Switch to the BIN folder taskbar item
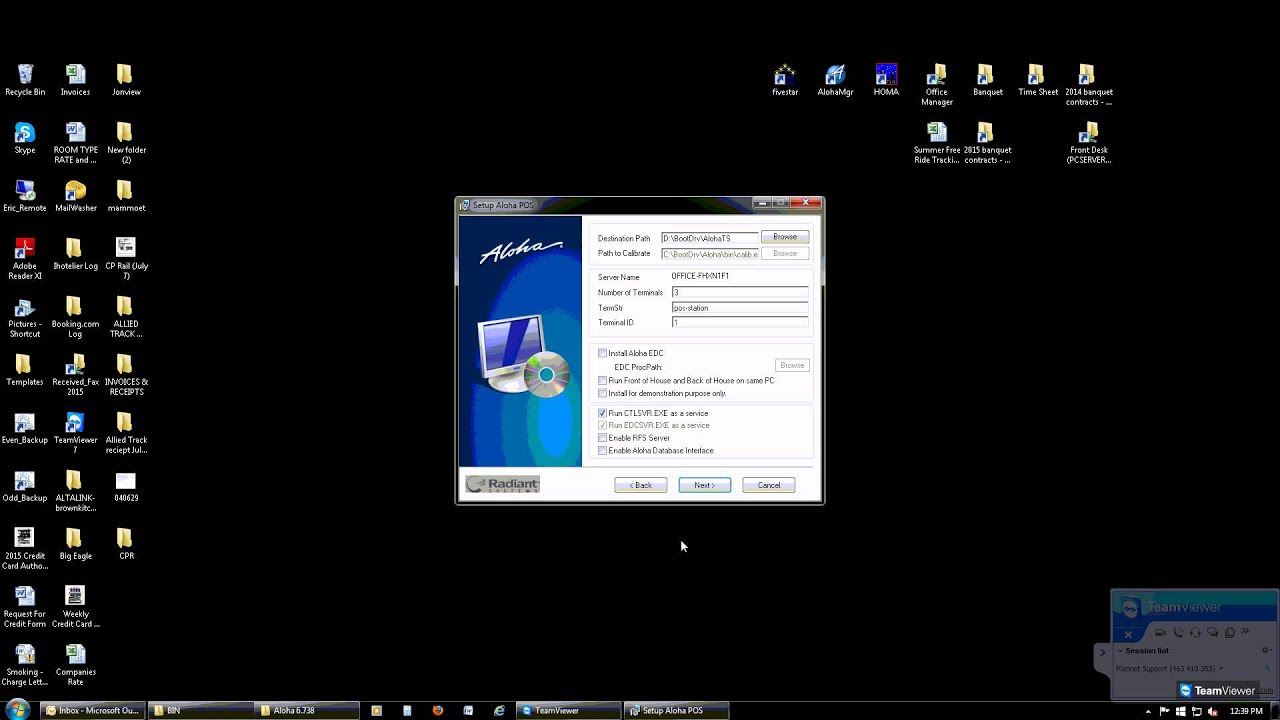Viewport: 1280px width, 720px height. pos(200,710)
